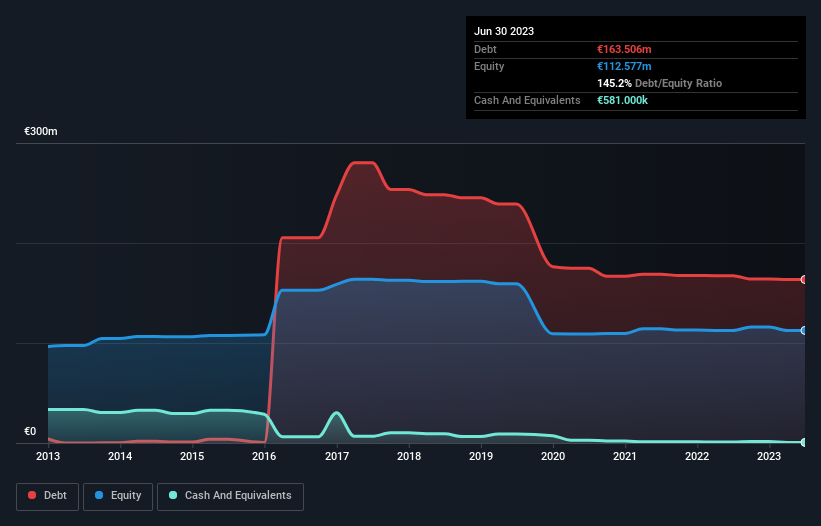The height and width of the screenshot is (526, 821).
Task: Select the 2017 x-axis label
Action: 337,456
